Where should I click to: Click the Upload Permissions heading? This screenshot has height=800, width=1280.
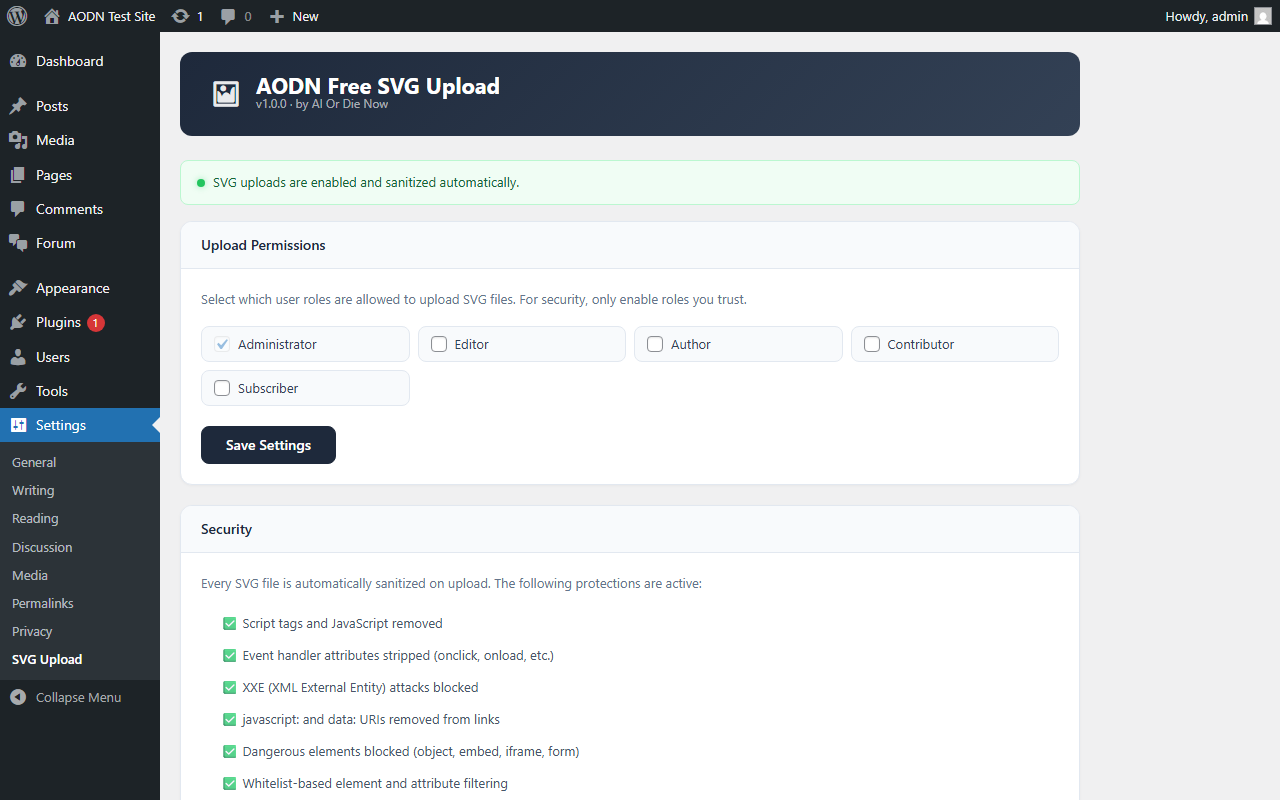[x=263, y=245]
